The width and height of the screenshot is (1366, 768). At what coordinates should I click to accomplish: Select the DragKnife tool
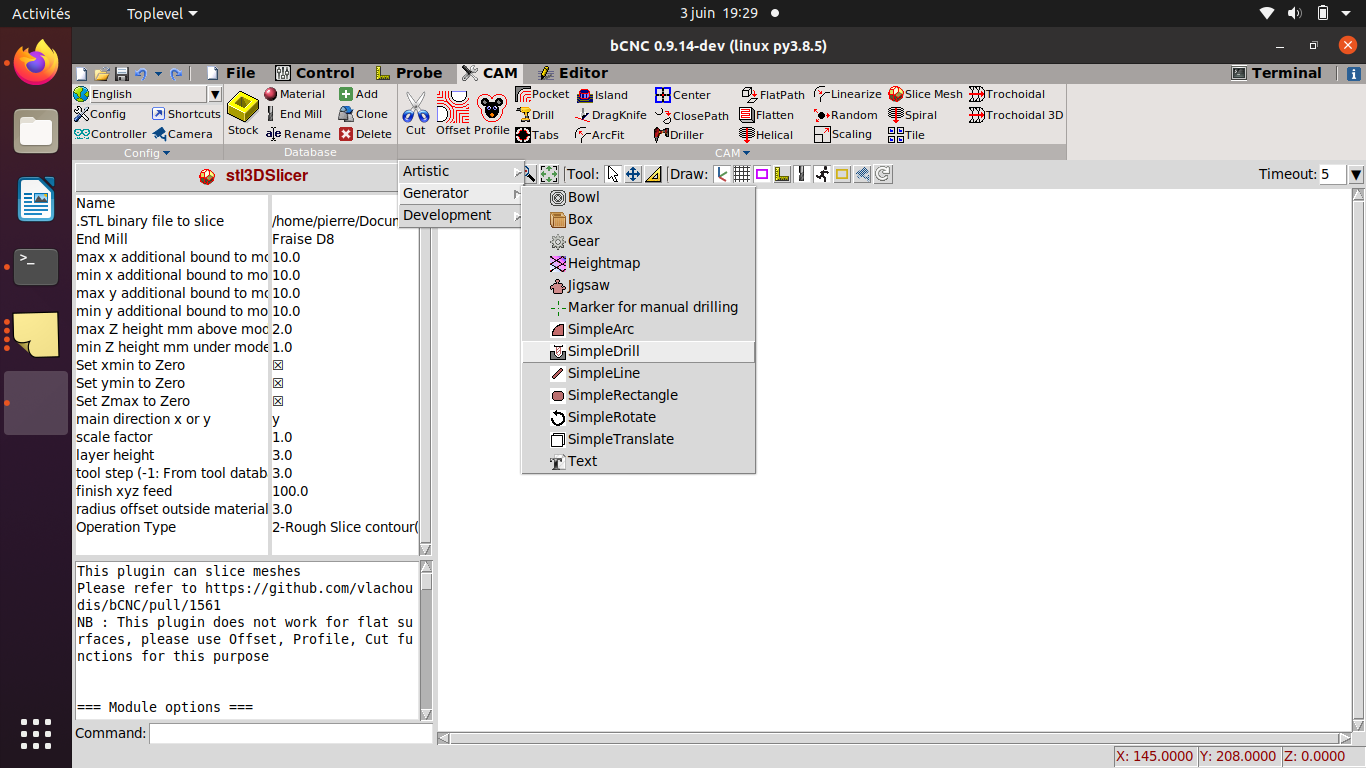coord(612,115)
